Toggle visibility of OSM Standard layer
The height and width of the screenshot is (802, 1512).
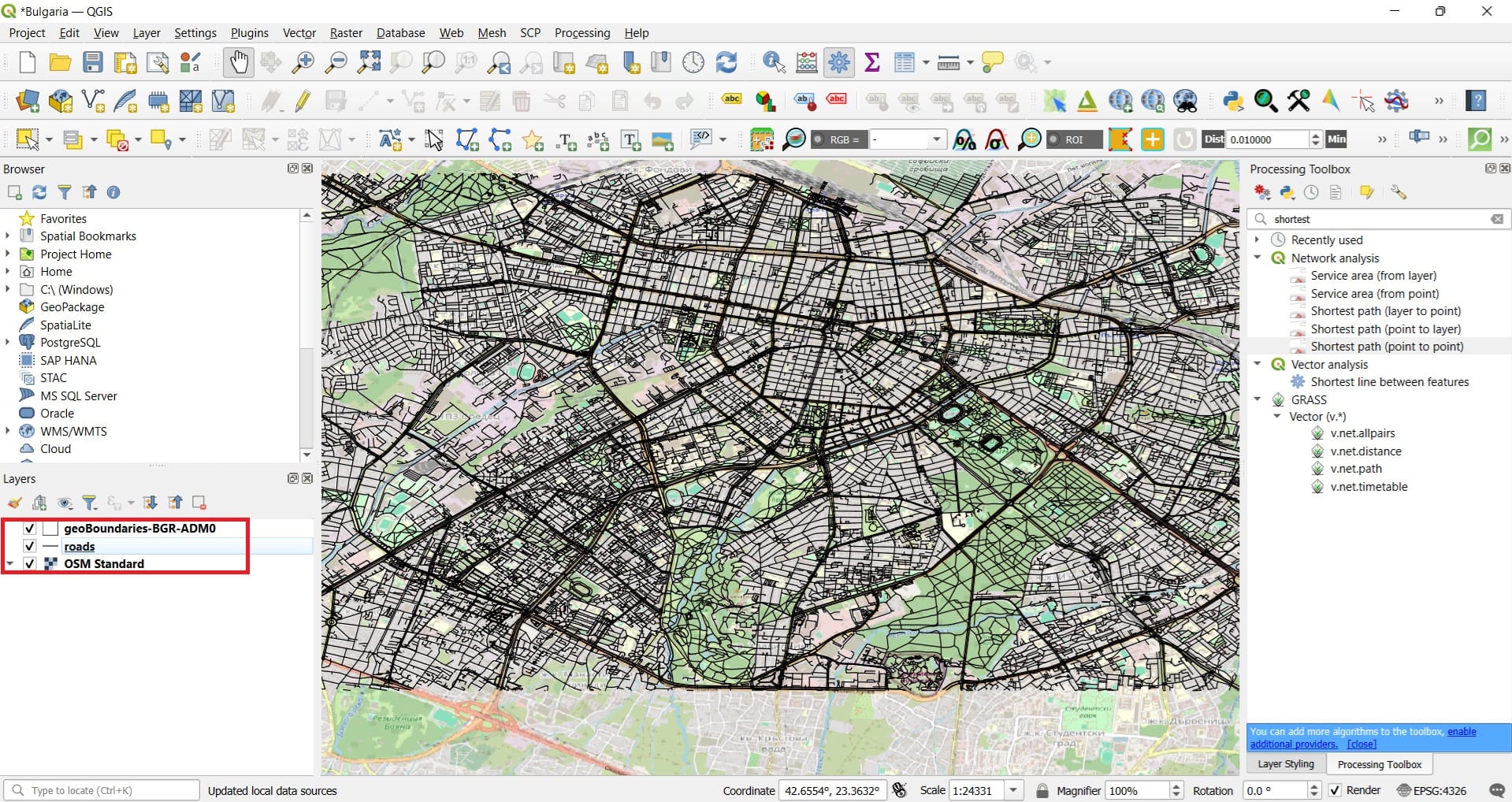pos(30,564)
